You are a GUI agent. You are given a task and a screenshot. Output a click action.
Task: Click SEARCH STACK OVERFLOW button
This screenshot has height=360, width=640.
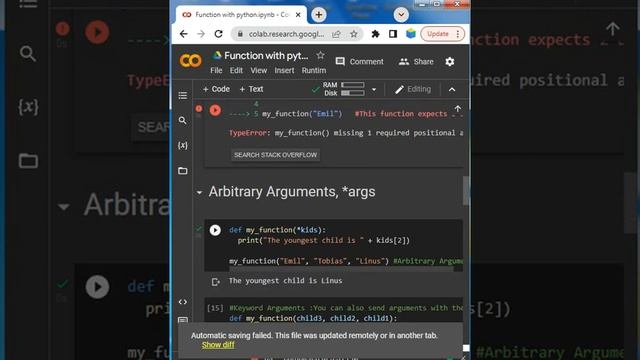(275, 155)
